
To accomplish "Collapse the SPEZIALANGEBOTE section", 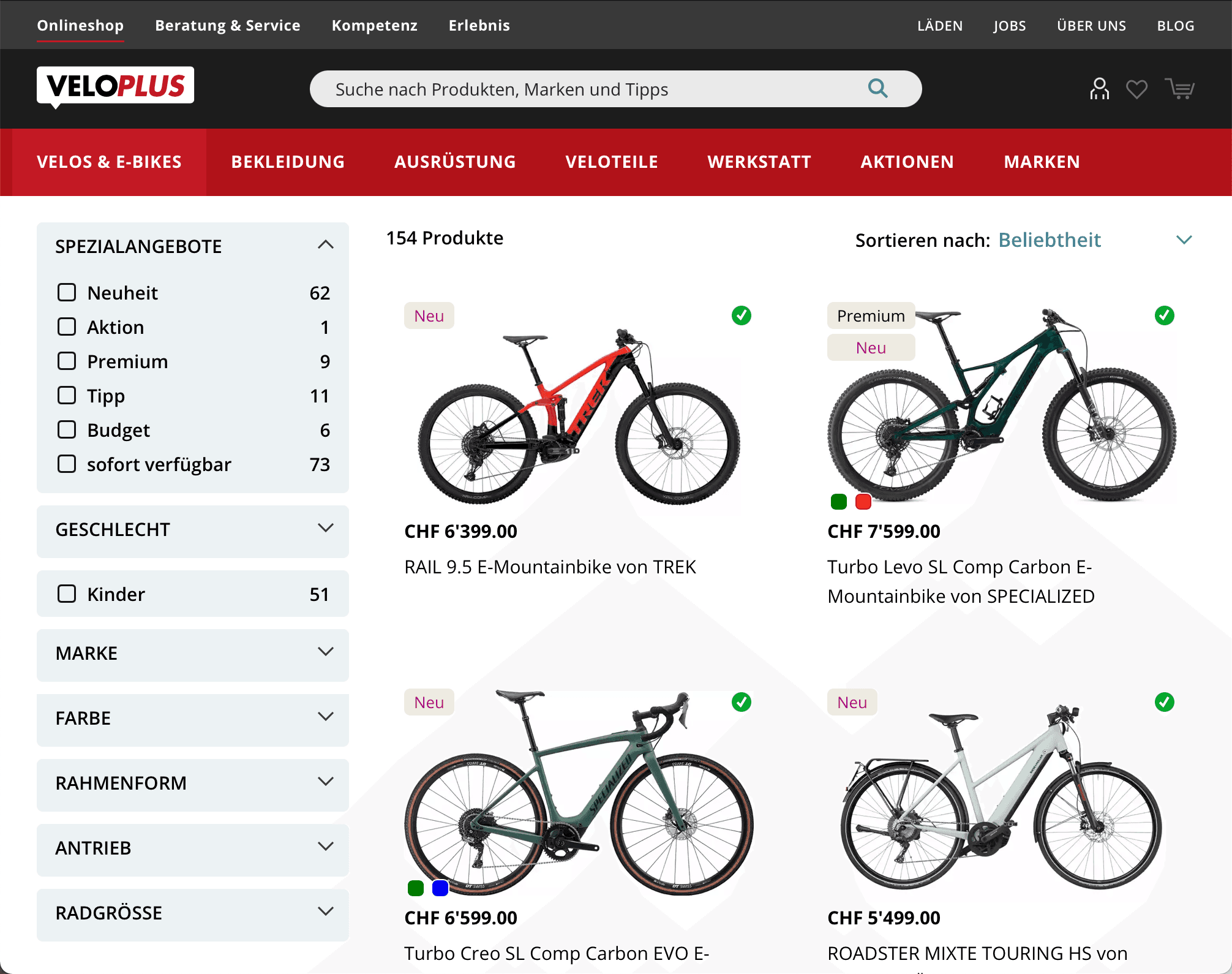I will (326, 244).
